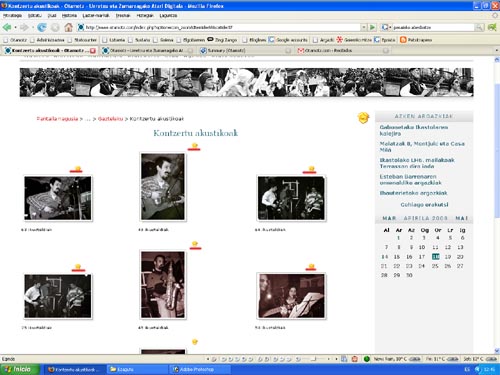Click the smiley icon above the striped-sweater guitarist photo
This screenshot has height=375, width=500.
click(x=77, y=168)
